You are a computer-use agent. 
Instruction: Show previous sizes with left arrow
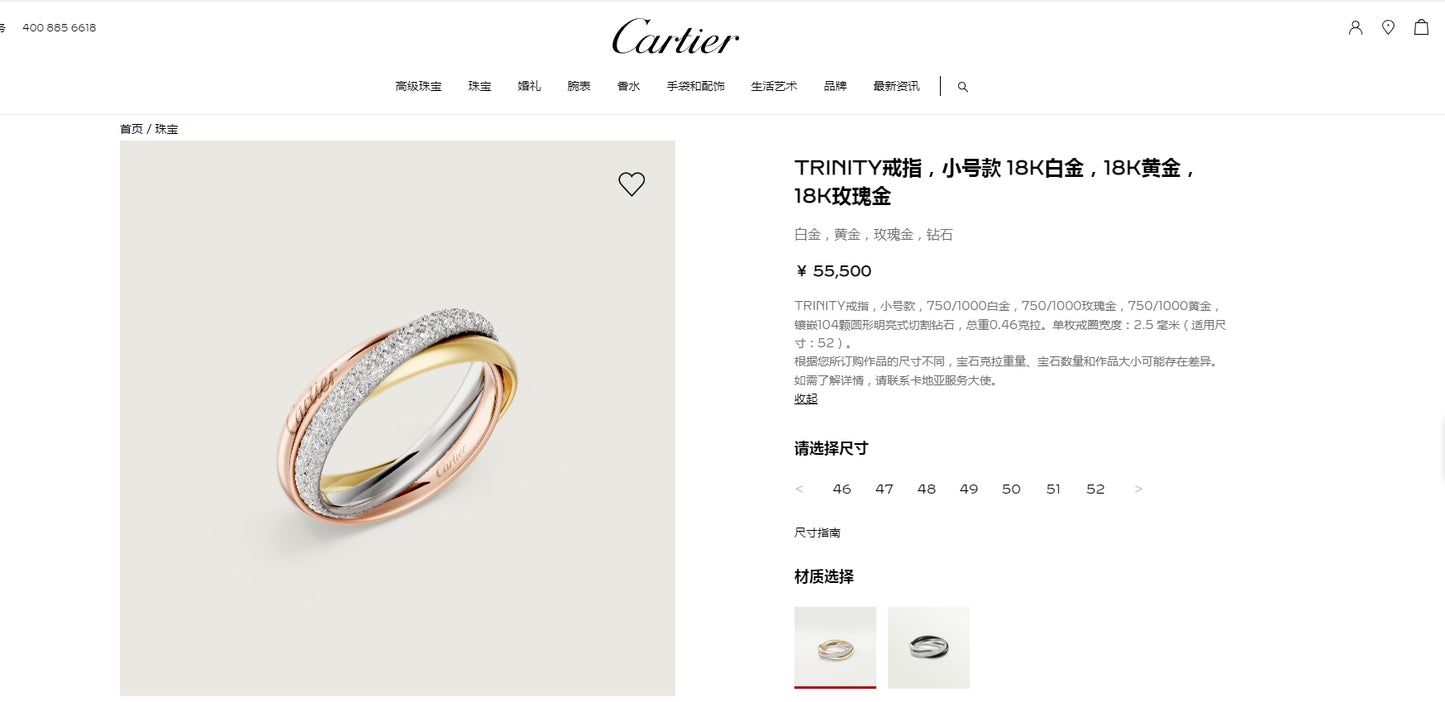click(x=799, y=489)
